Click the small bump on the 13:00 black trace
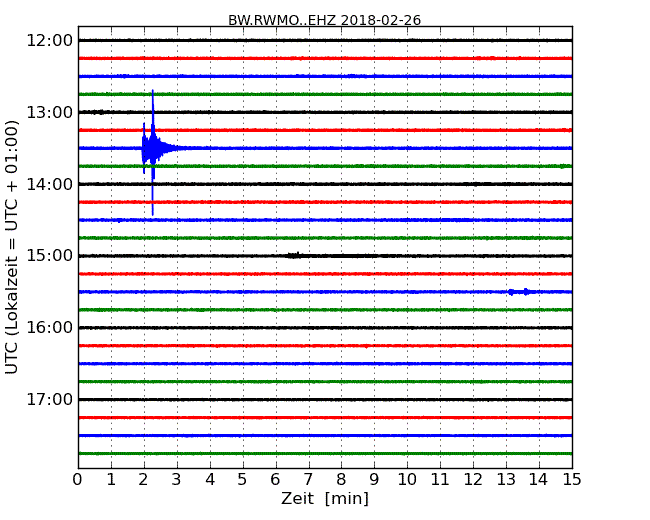 click(99, 112)
